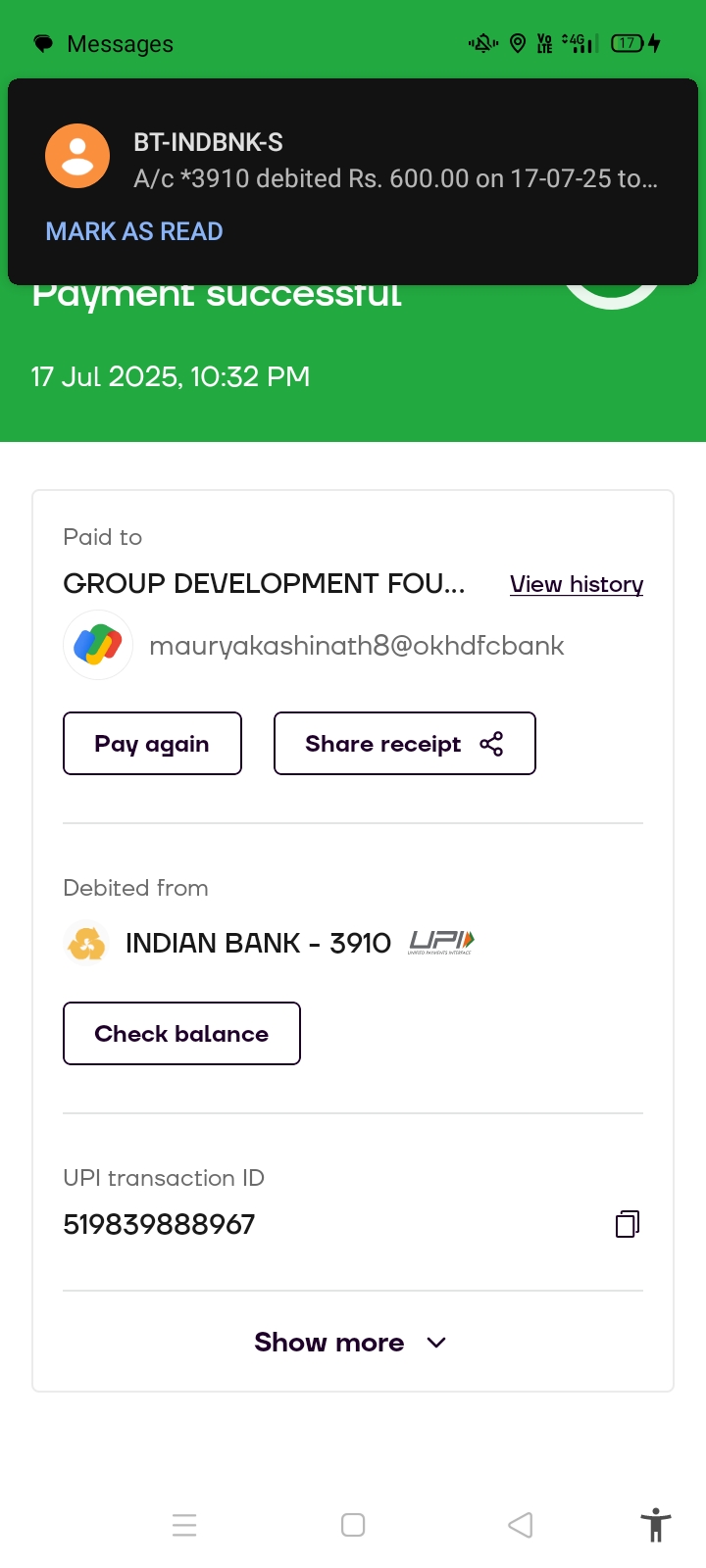706x1568 pixels.
Task: Tap the battery indicator in the status bar
Action: (628, 43)
